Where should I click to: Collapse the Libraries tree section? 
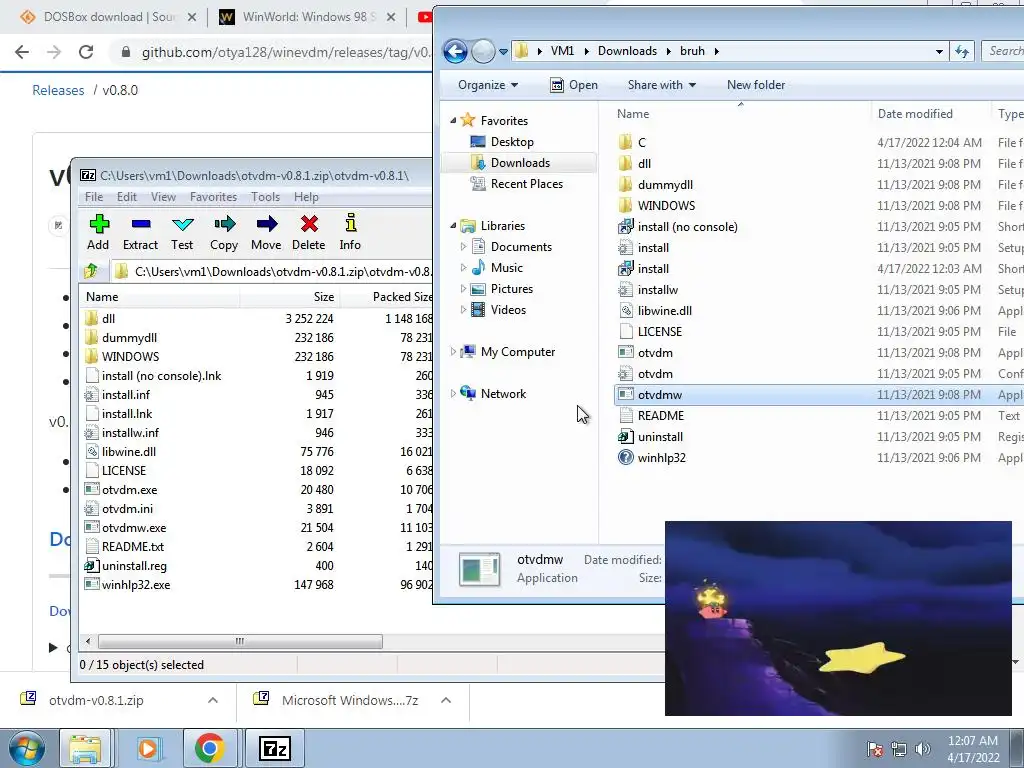click(x=453, y=225)
